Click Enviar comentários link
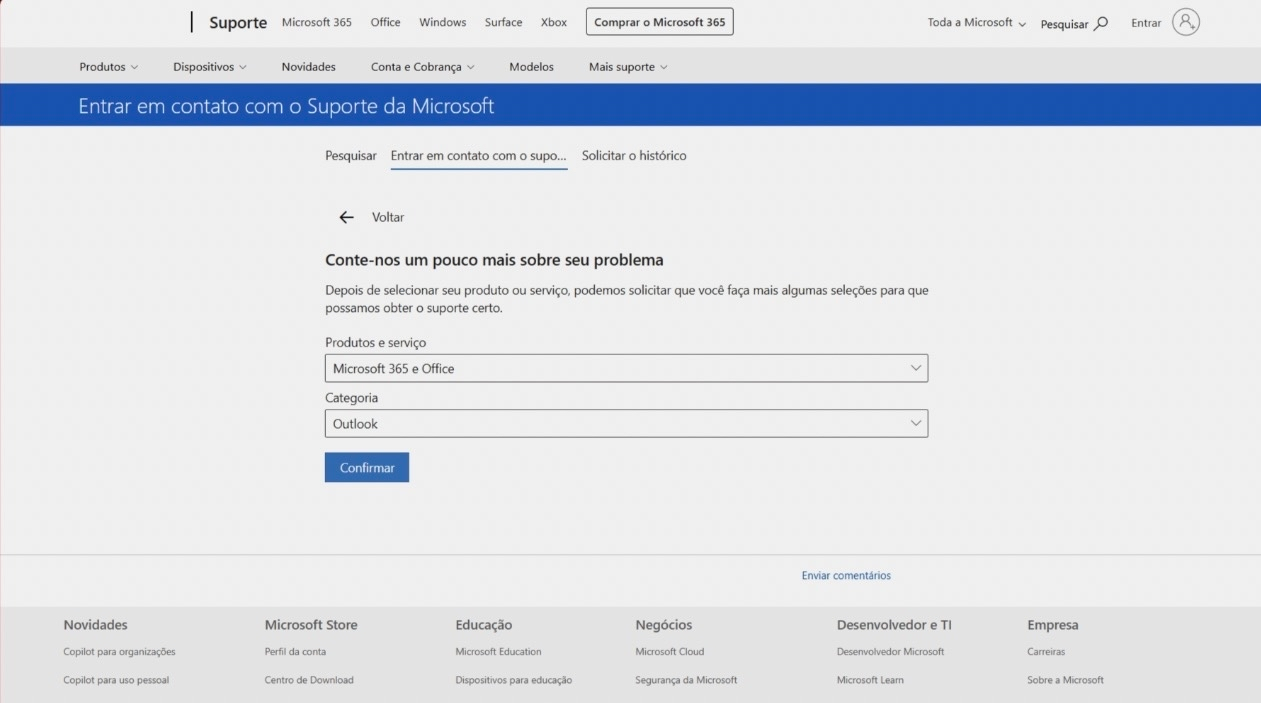Screen dimensions: 1261x703 click(x=846, y=576)
